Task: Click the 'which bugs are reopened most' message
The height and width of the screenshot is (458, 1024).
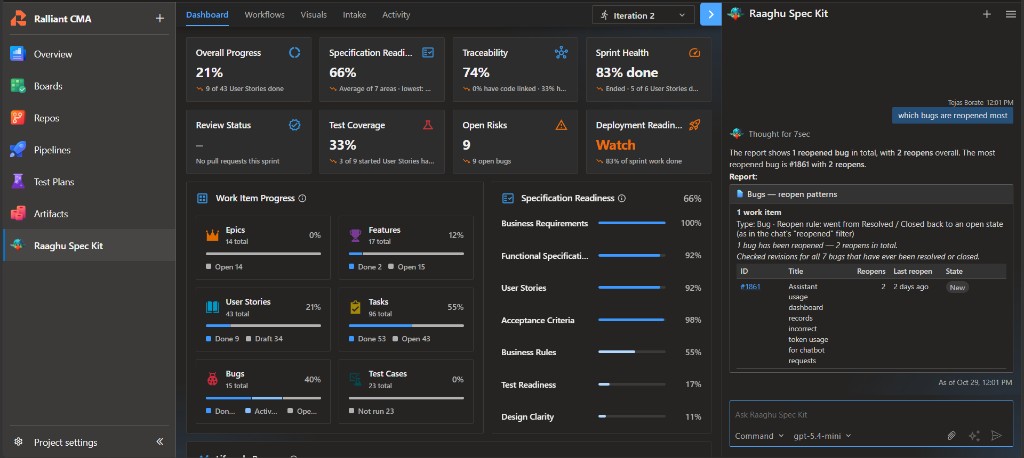Action: (953, 116)
